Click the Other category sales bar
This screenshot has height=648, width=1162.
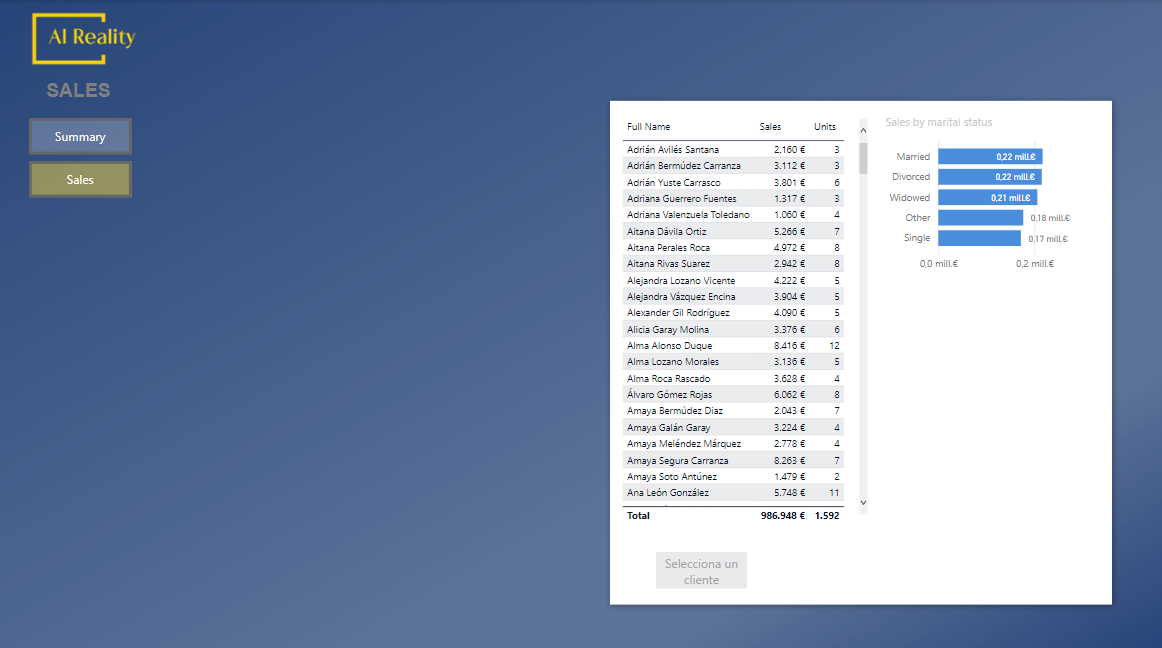click(x=980, y=218)
